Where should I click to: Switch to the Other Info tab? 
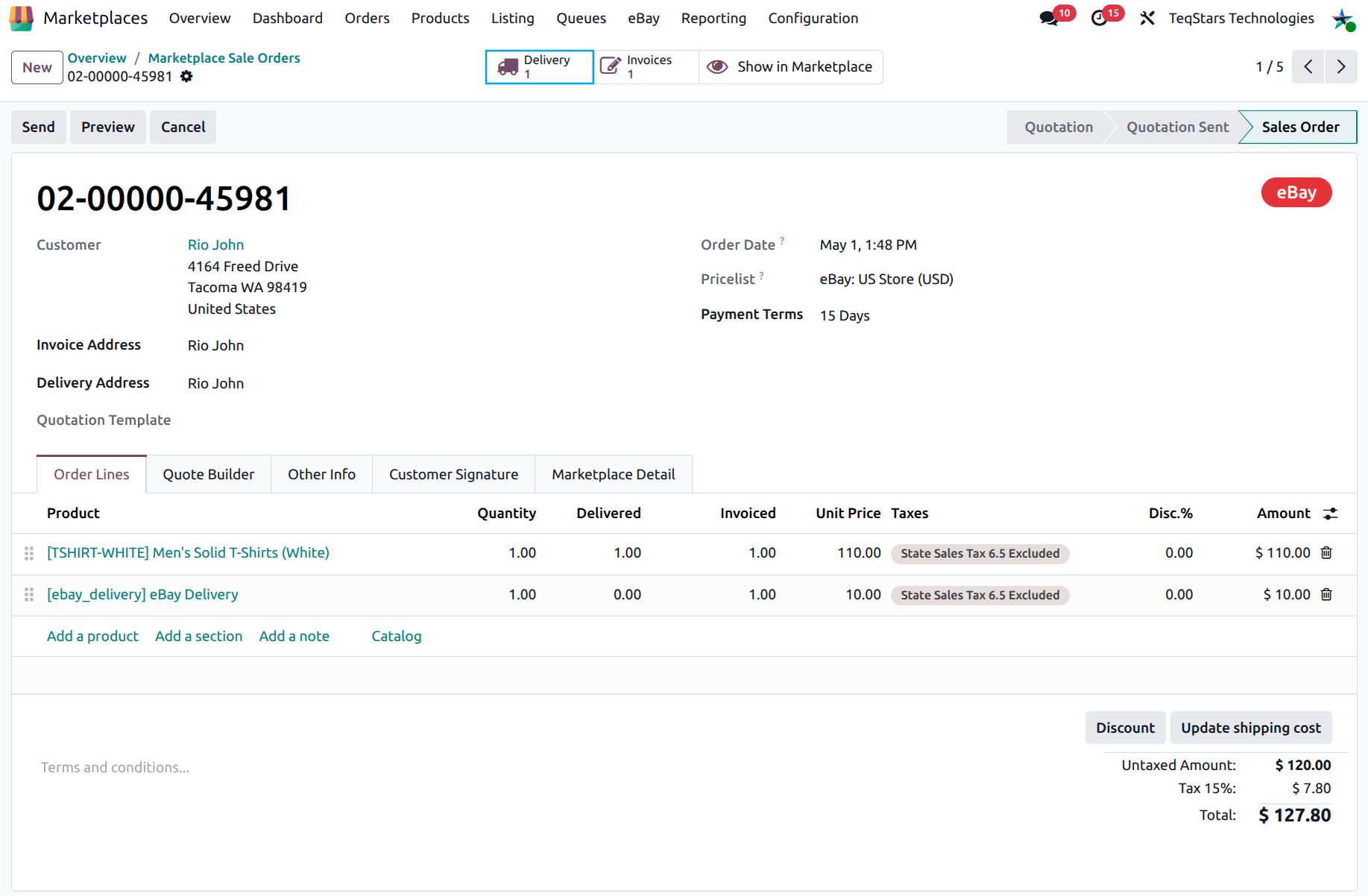pos(321,474)
